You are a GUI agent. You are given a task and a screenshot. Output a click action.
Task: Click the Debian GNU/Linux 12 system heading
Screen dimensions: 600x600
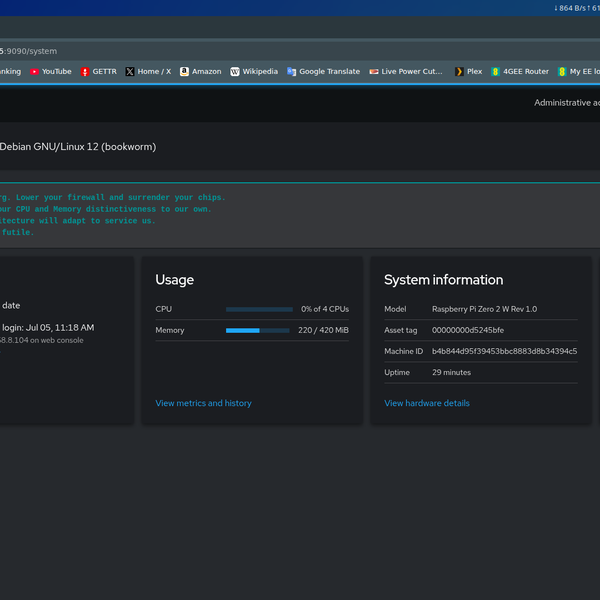tap(78, 146)
